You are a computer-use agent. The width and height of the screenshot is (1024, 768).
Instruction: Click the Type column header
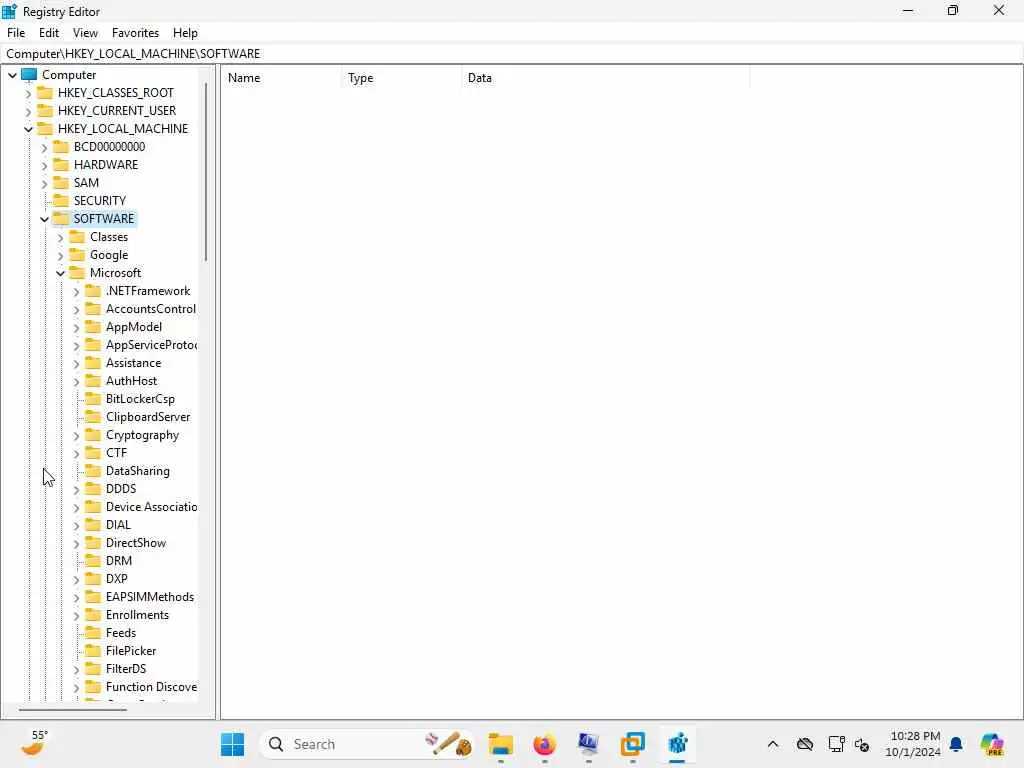click(402, 78)
